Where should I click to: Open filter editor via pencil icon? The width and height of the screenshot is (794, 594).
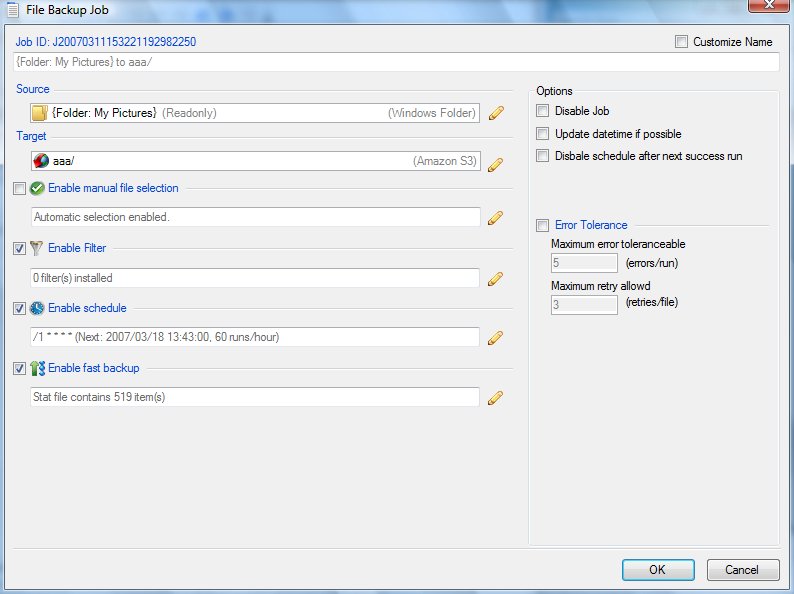495,279
